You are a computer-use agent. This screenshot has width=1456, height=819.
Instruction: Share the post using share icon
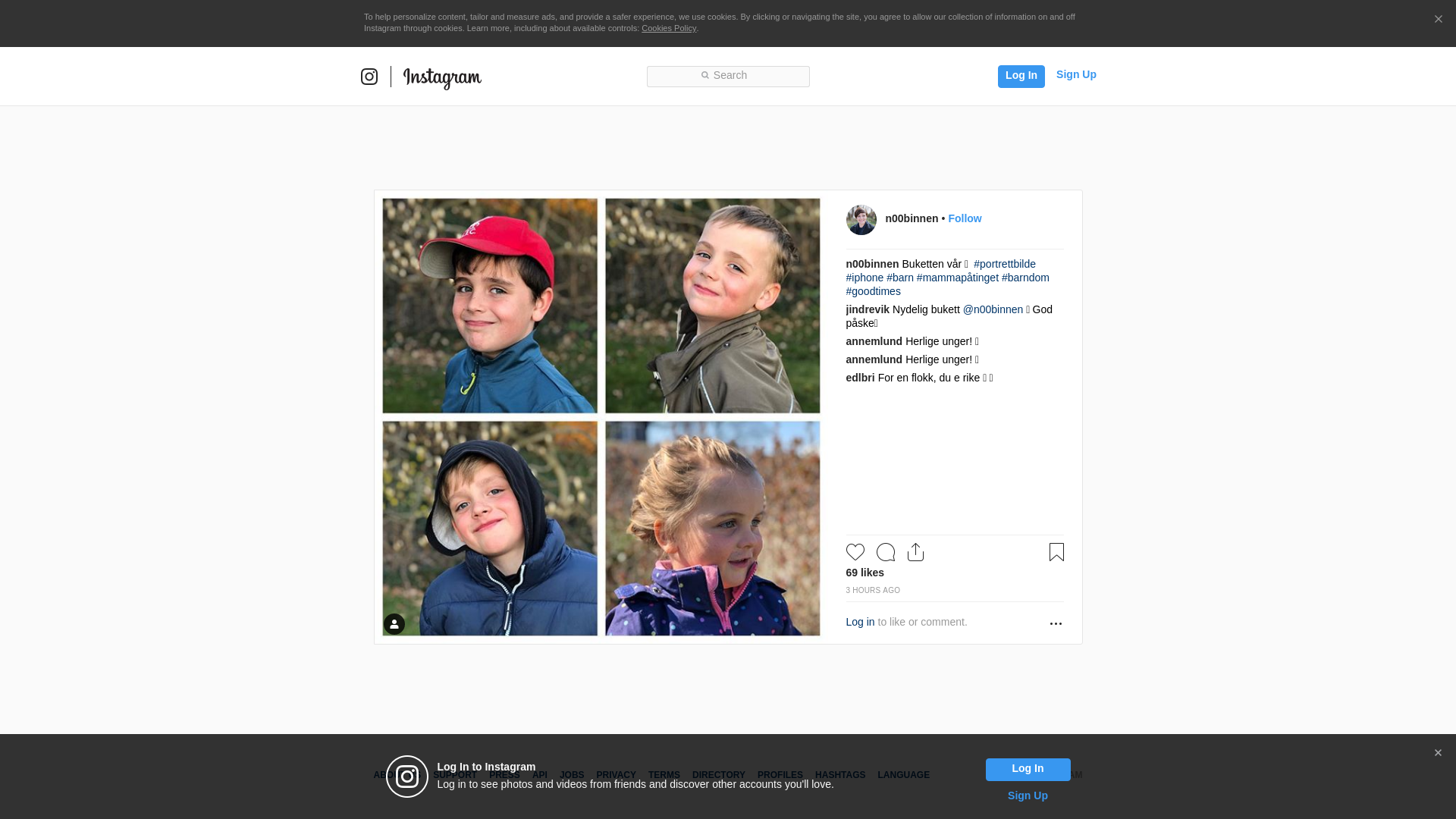click(915, 552)
